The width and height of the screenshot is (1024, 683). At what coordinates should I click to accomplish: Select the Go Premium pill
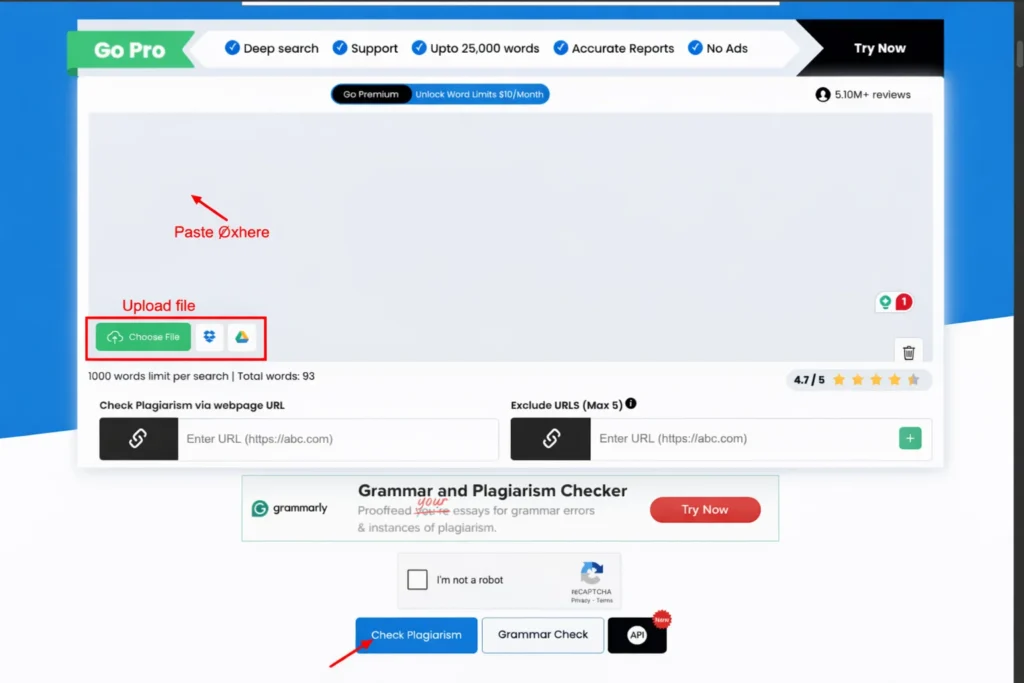(371, 94)
